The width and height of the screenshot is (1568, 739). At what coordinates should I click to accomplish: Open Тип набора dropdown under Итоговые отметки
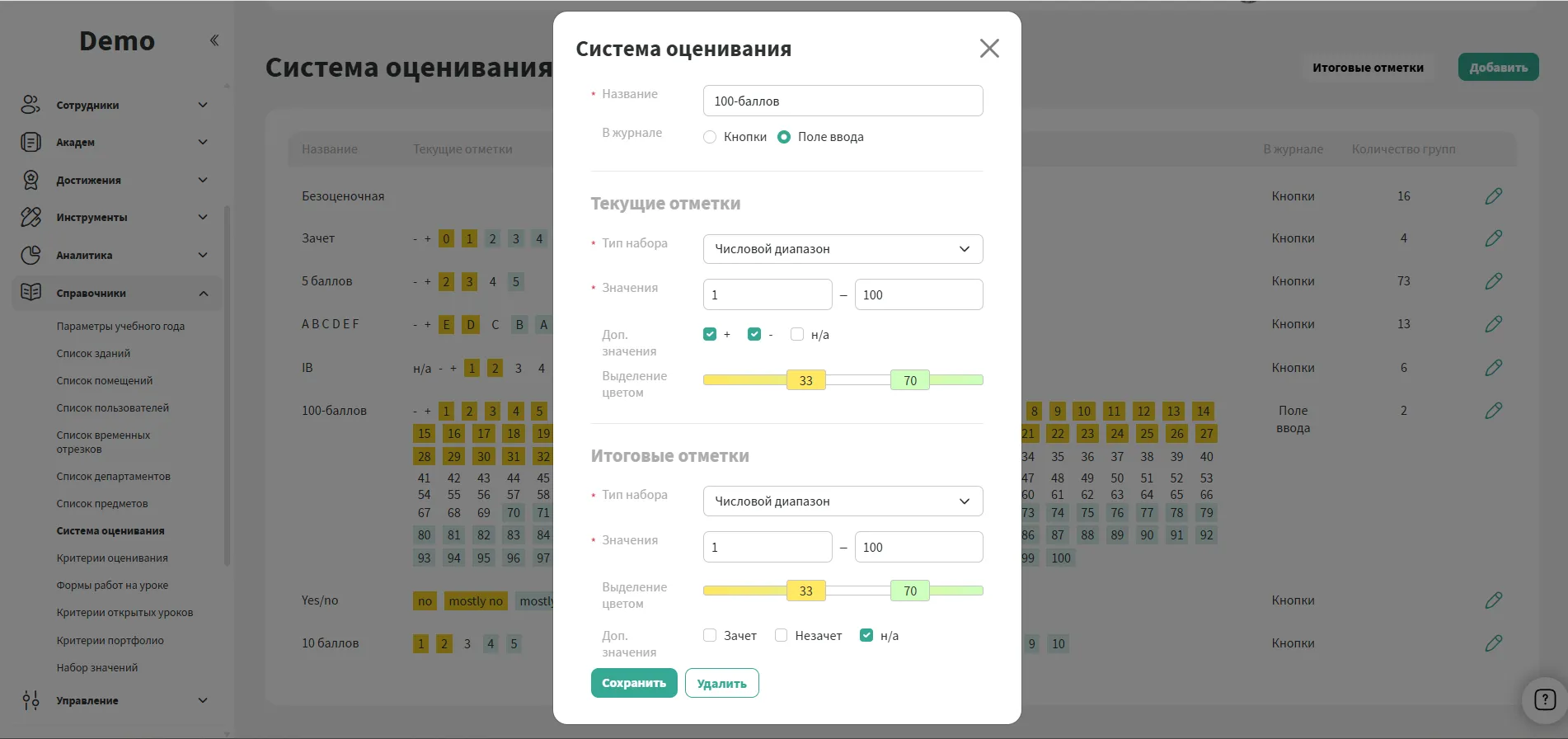tap(843, 501)
